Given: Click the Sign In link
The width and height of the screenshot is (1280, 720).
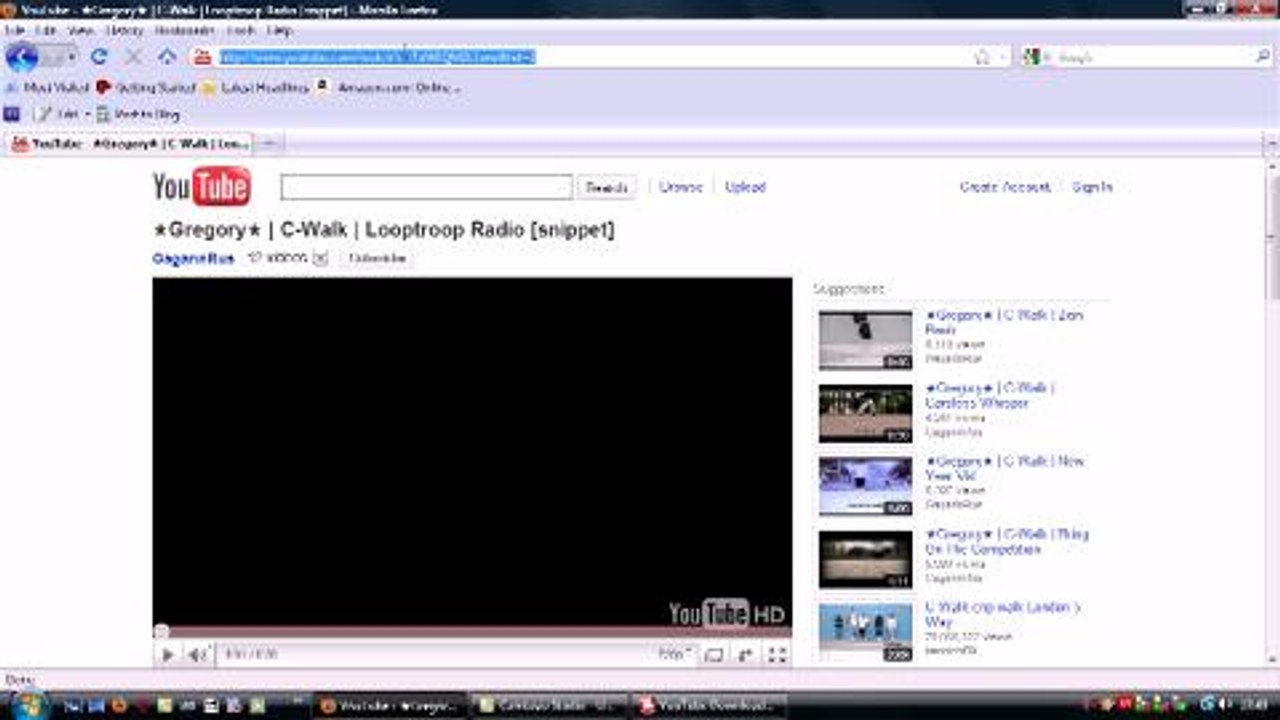Looking at the screenshot, I should point(1092,187).
